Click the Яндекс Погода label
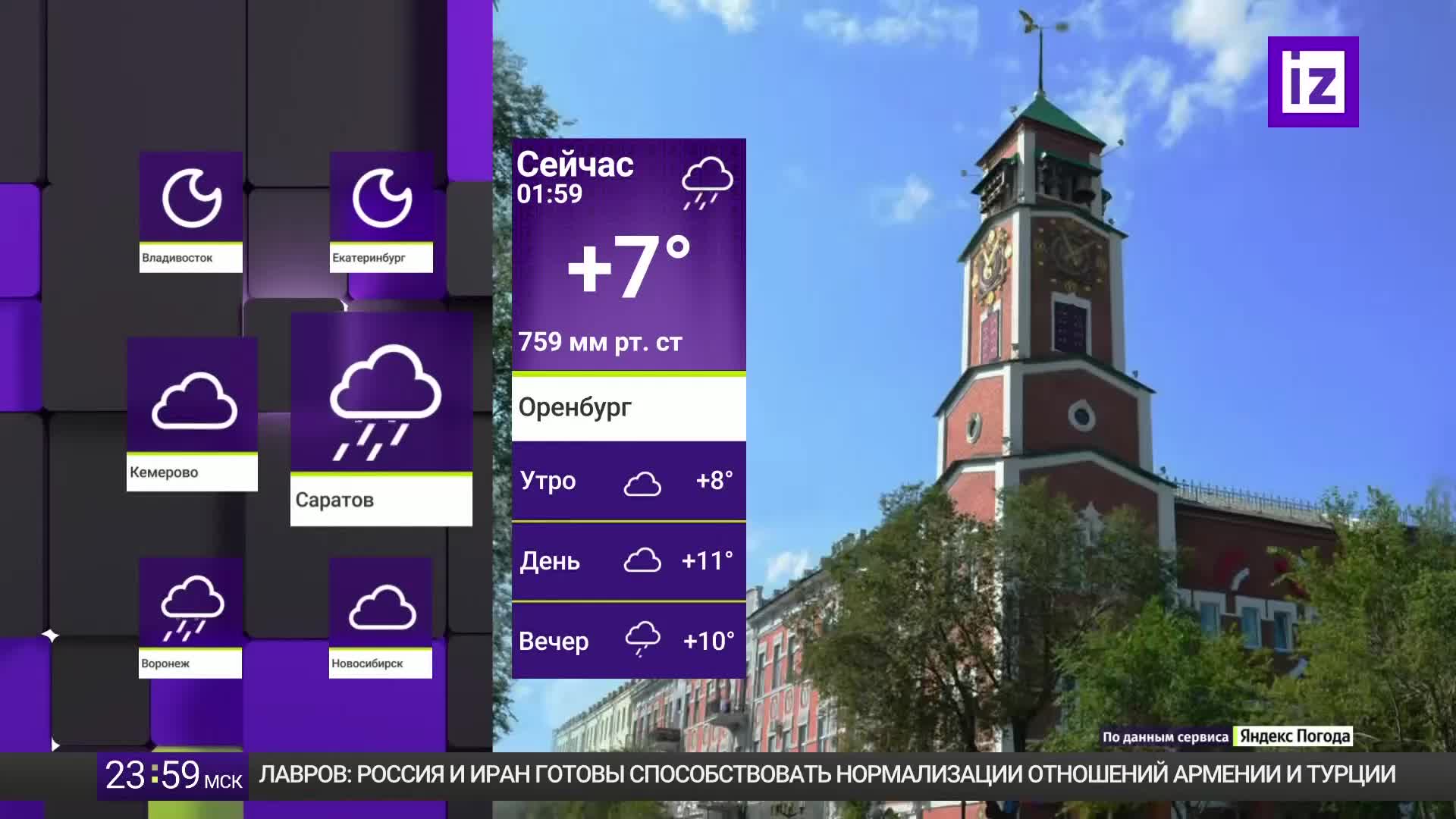This screenshot has height=819, width=1456. coord(1294,736)
